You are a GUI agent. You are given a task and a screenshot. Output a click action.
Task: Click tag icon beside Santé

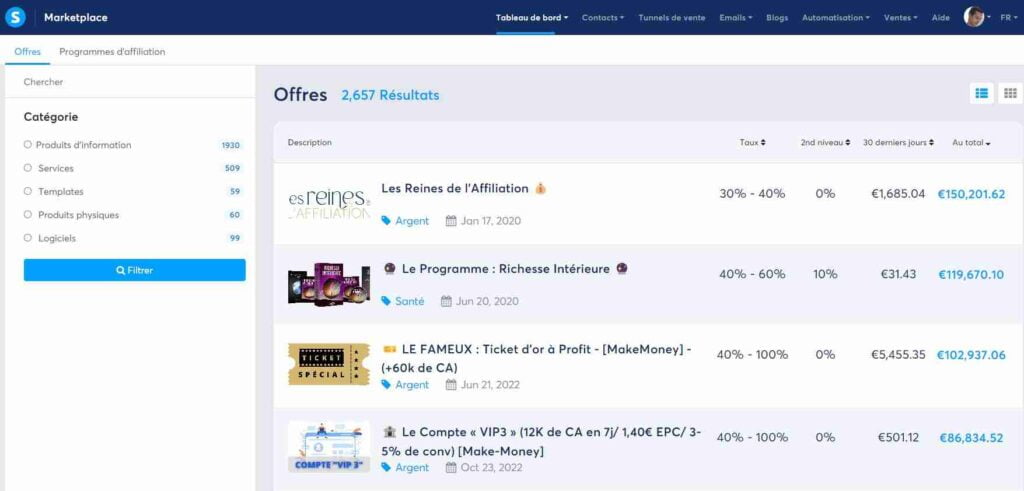click(x=387, y=301)
